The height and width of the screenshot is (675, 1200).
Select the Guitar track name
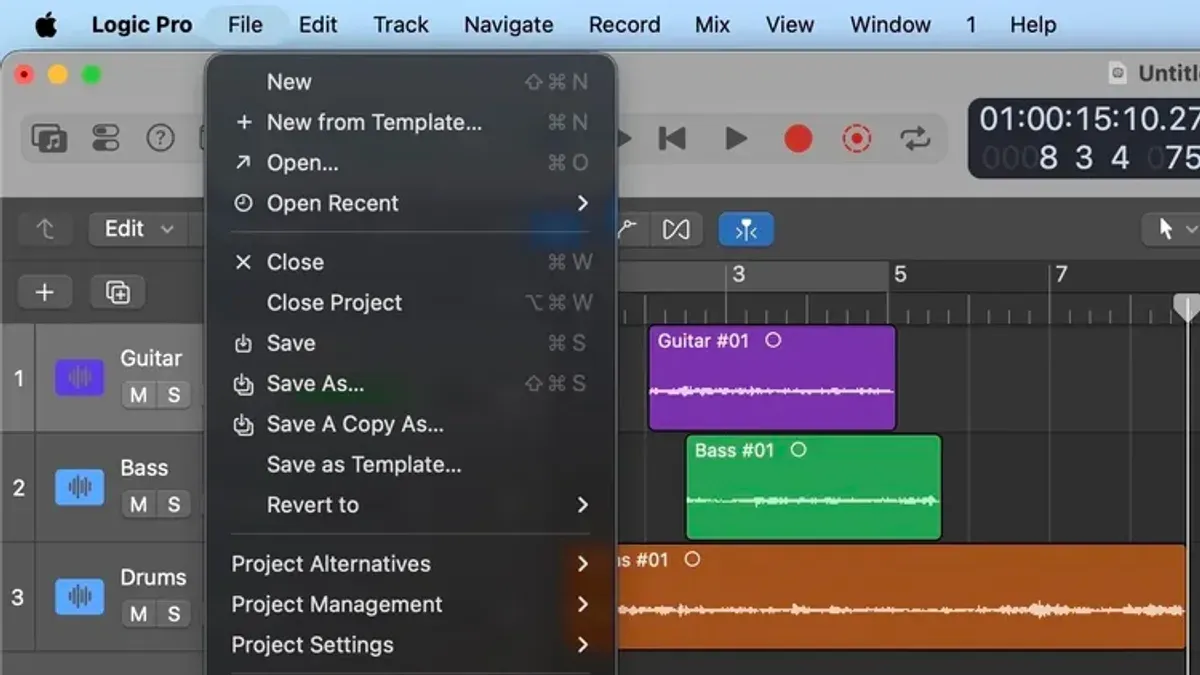[151, 358]
